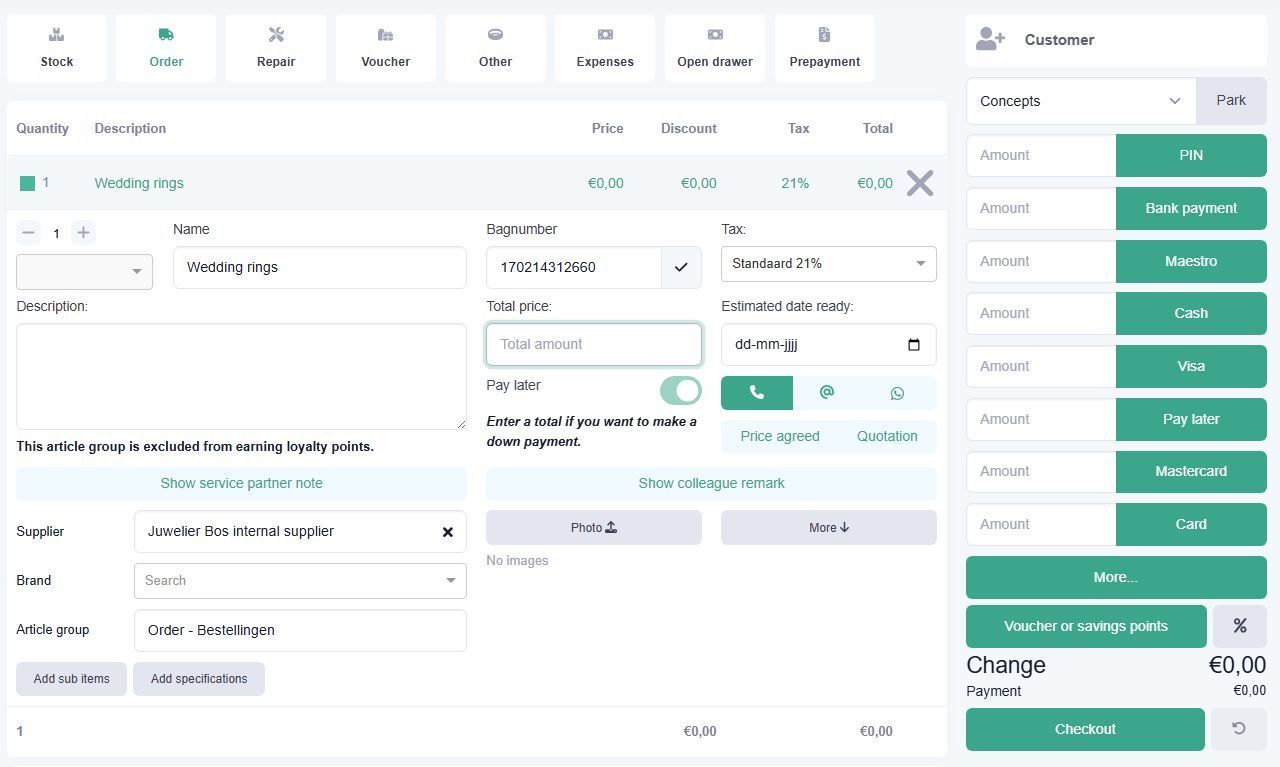Click the undo reset icon beside Checkout
This screenshot has width=1280, height=767.
tap(1238, 729)
